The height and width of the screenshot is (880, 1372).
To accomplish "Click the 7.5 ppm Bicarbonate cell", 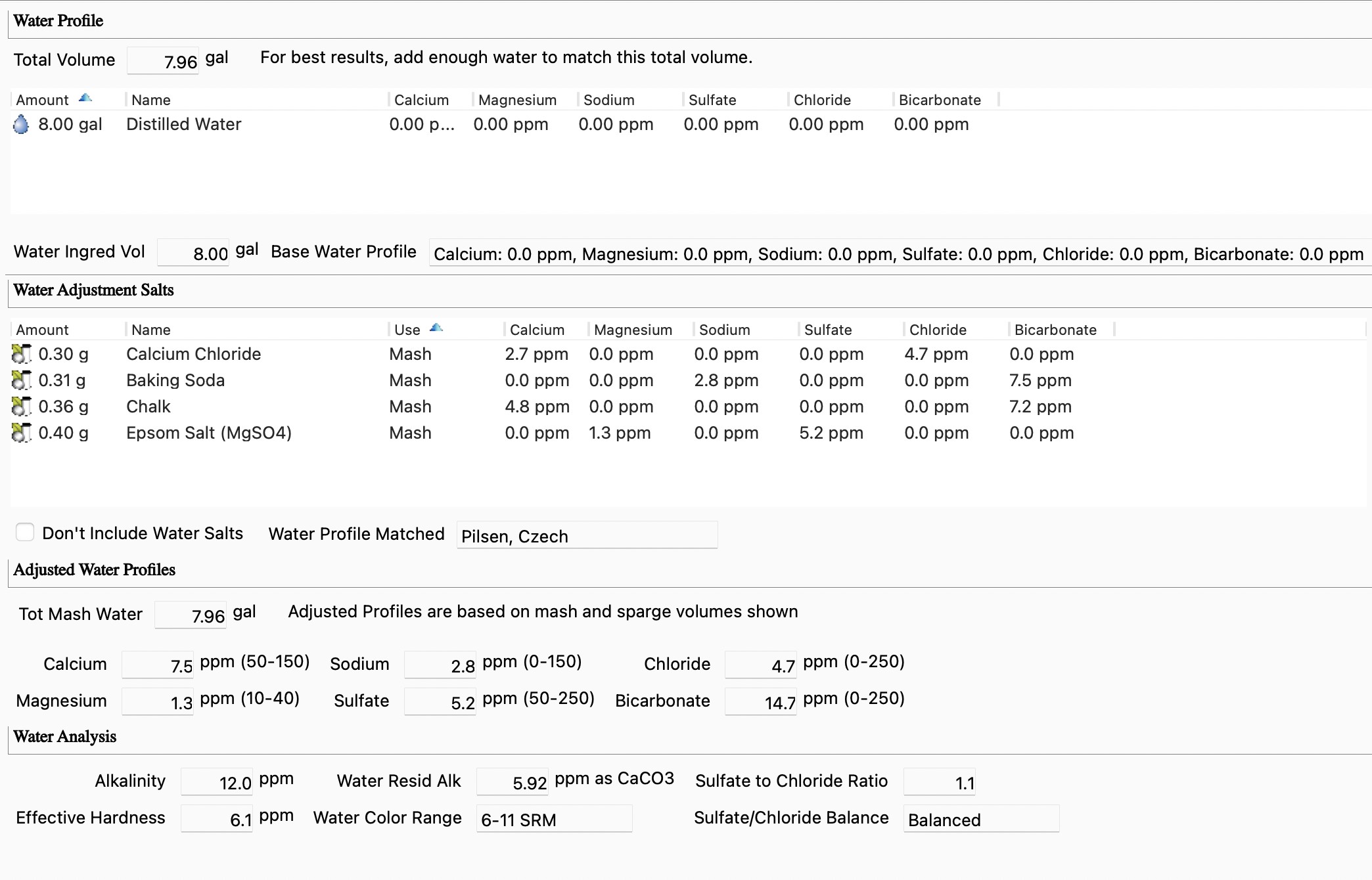I will click(x=1041, y=380).
